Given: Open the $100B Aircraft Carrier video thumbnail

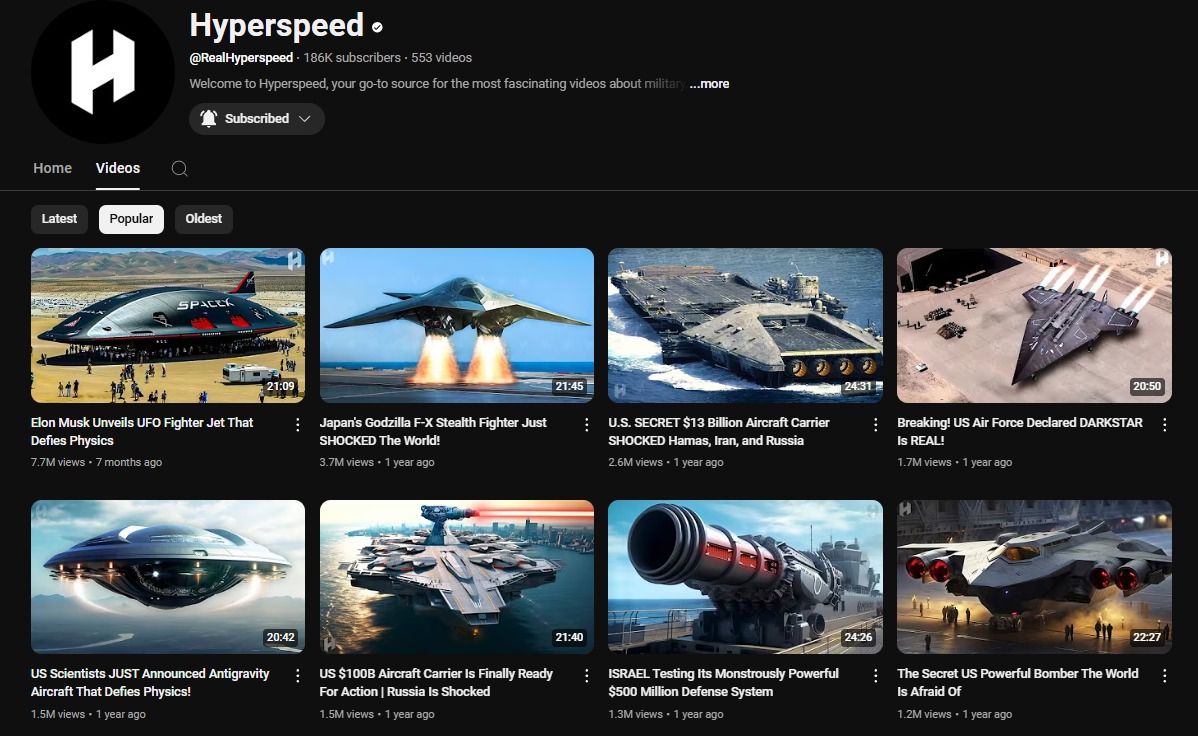Looking at the screenshot, I should click(456, 577).
